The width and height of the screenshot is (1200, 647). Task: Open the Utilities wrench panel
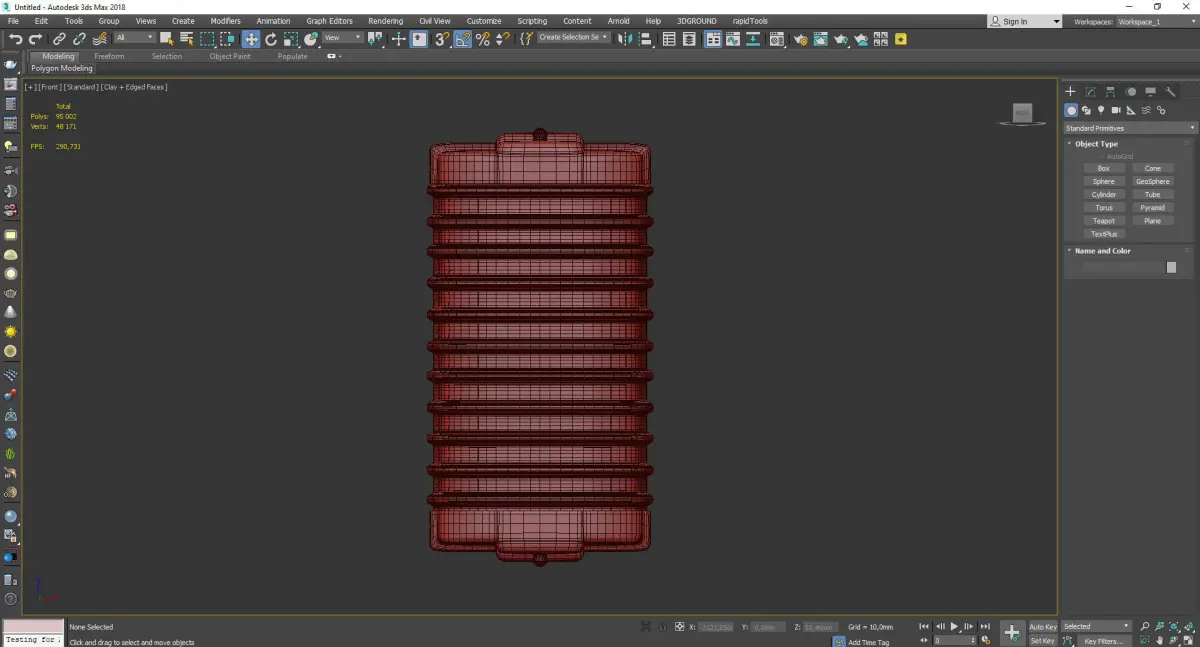point(1171,92)
